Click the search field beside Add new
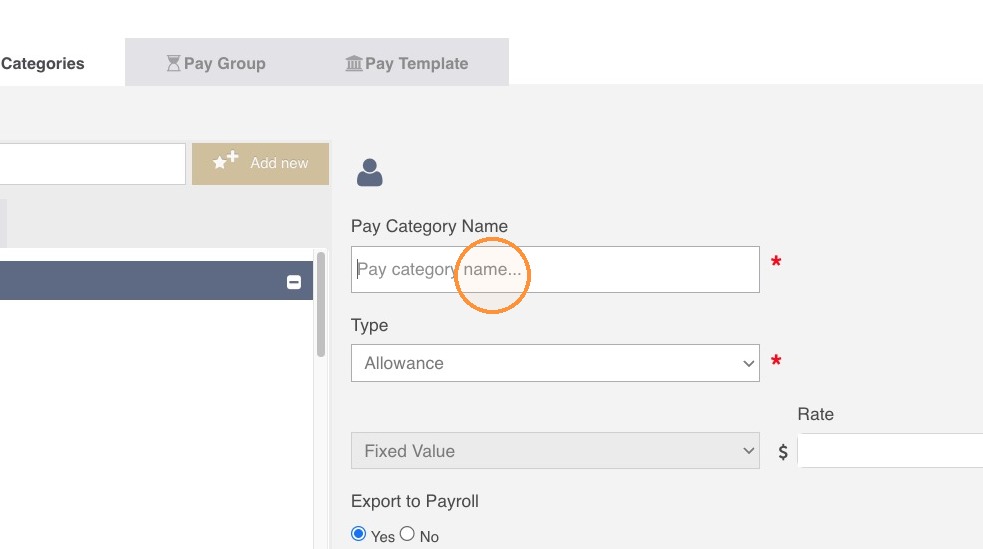The image size is (983, 549). 92,164
